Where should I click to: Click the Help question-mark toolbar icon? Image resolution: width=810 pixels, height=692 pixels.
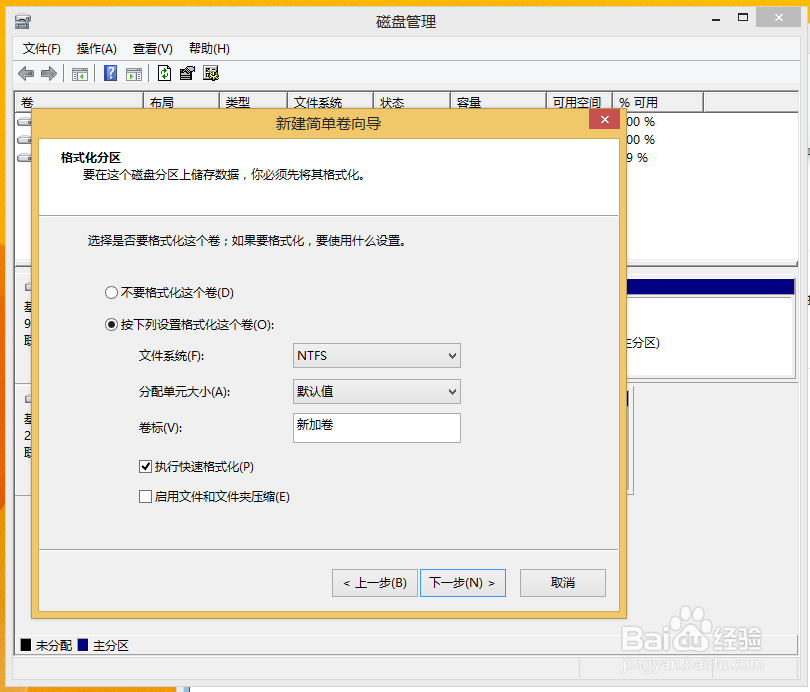(110, 72)
